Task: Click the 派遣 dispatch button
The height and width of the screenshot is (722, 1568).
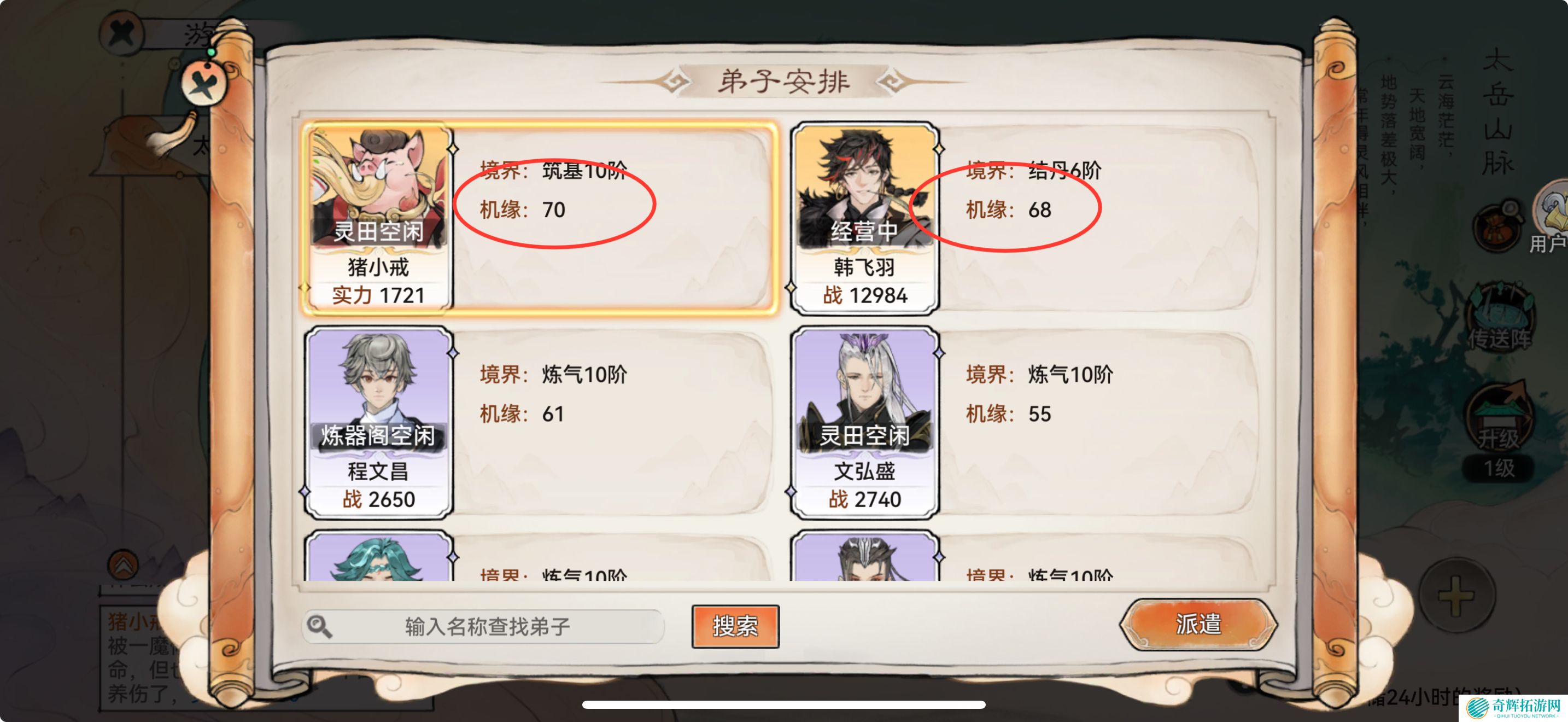Action: point(1198,625)
